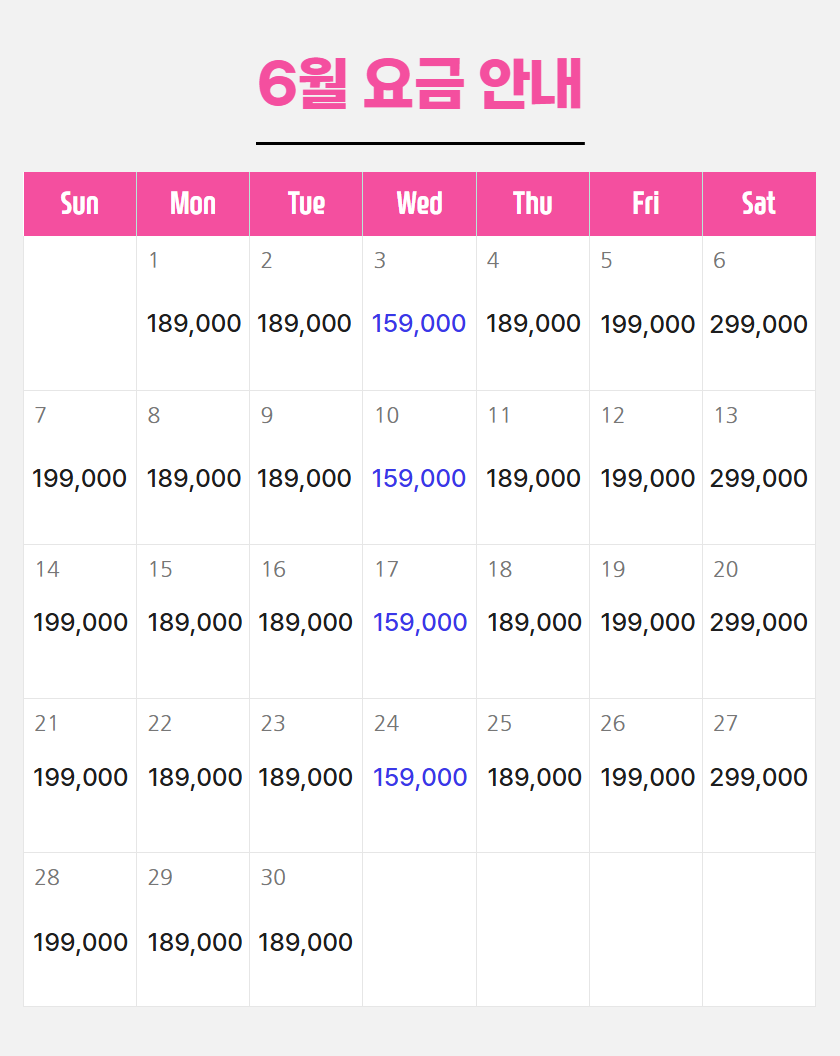Choose June 30 price 189,000
The image size is (840, 1056).
coord(305,942)
